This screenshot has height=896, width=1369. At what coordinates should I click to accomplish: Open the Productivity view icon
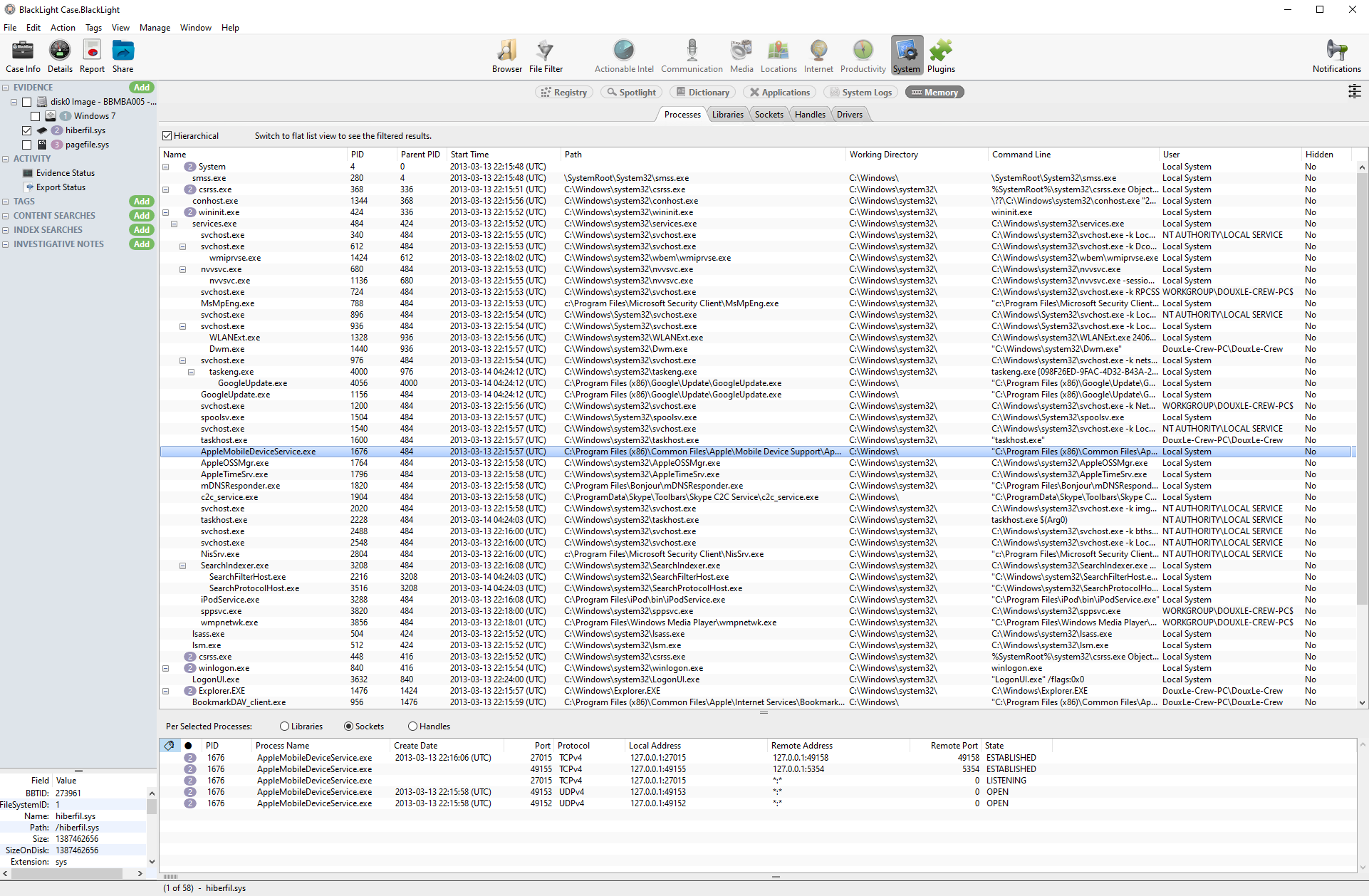point(863,56)
